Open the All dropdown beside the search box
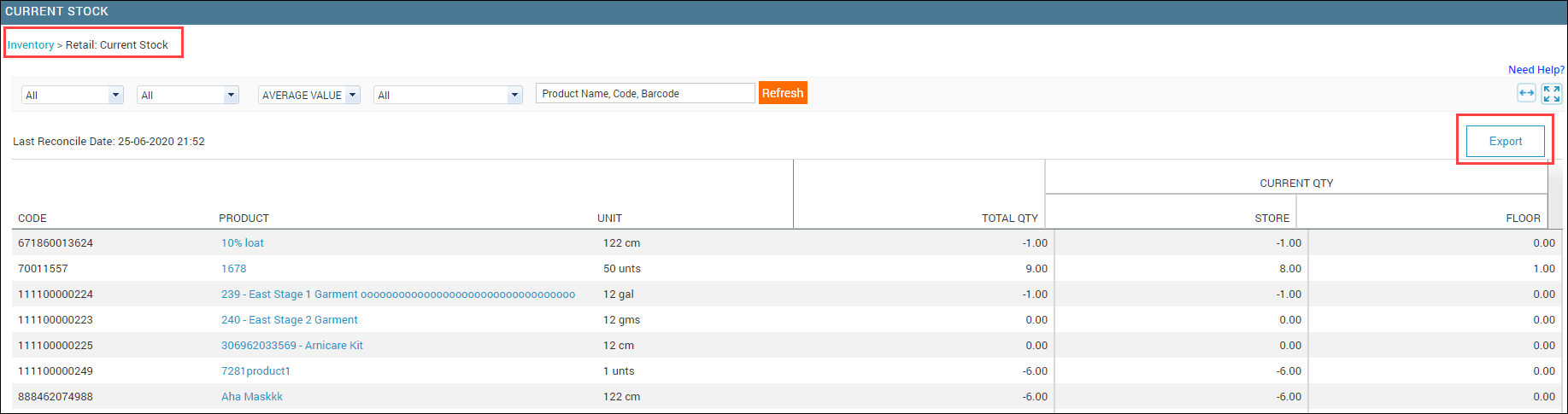 tap(448, 95)
